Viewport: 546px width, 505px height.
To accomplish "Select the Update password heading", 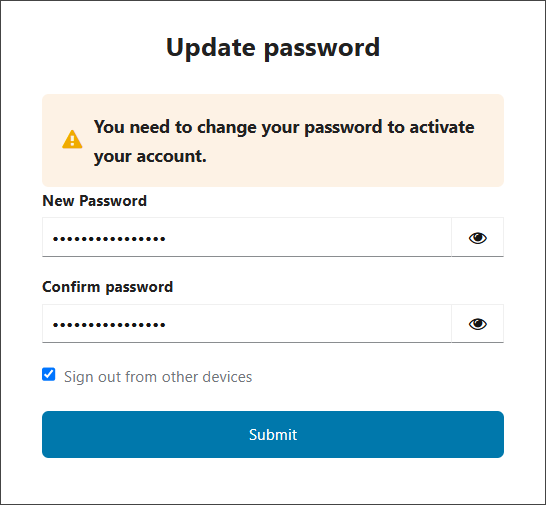I will 273,48.
